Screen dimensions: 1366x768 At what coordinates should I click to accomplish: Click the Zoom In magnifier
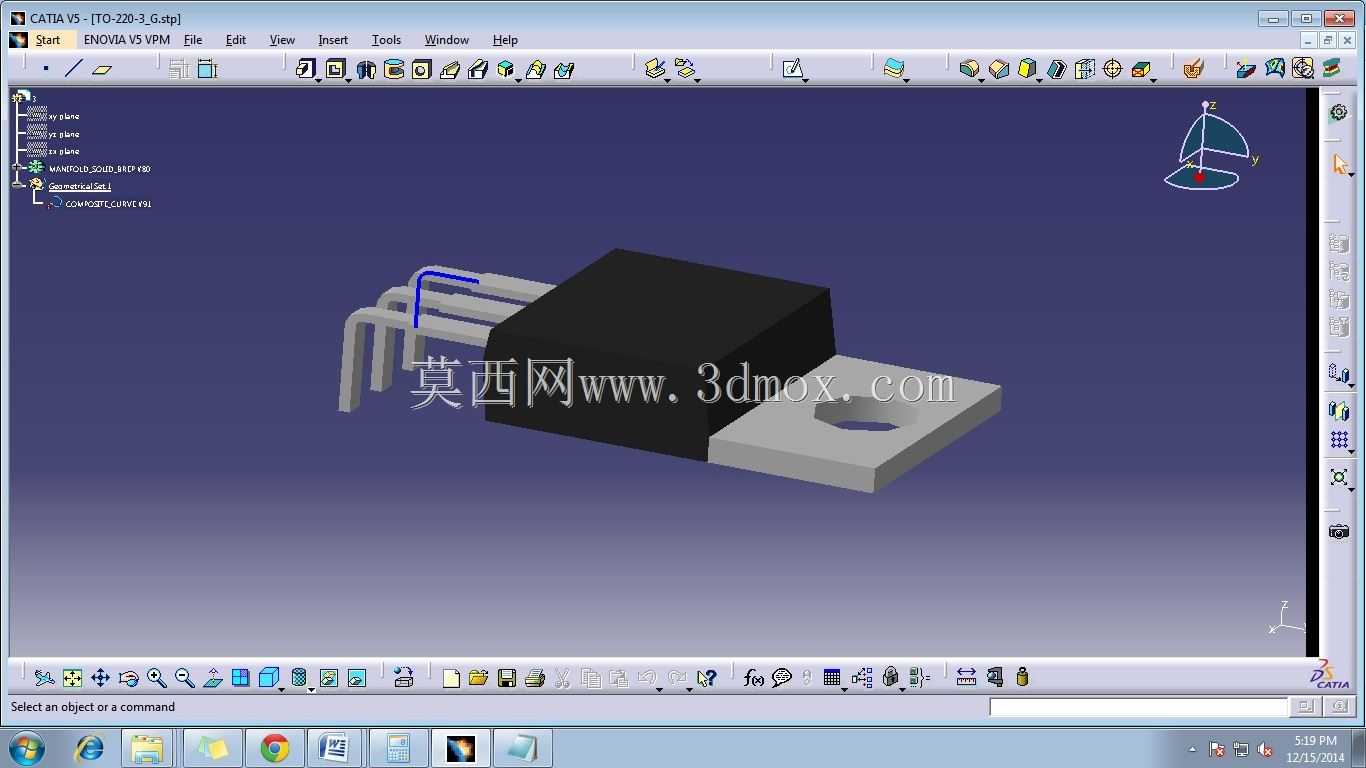click(156, 678)
